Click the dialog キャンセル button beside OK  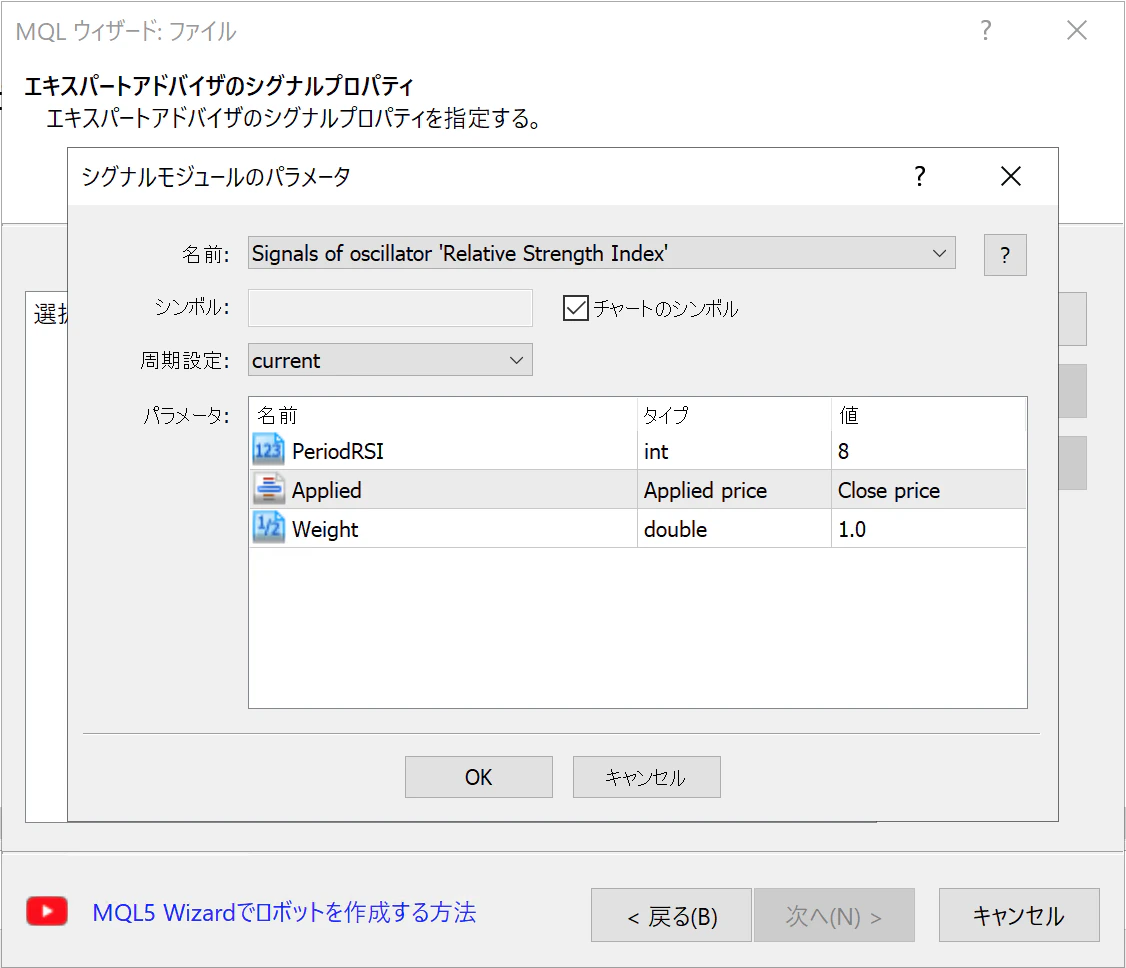(x=646, y=777)
